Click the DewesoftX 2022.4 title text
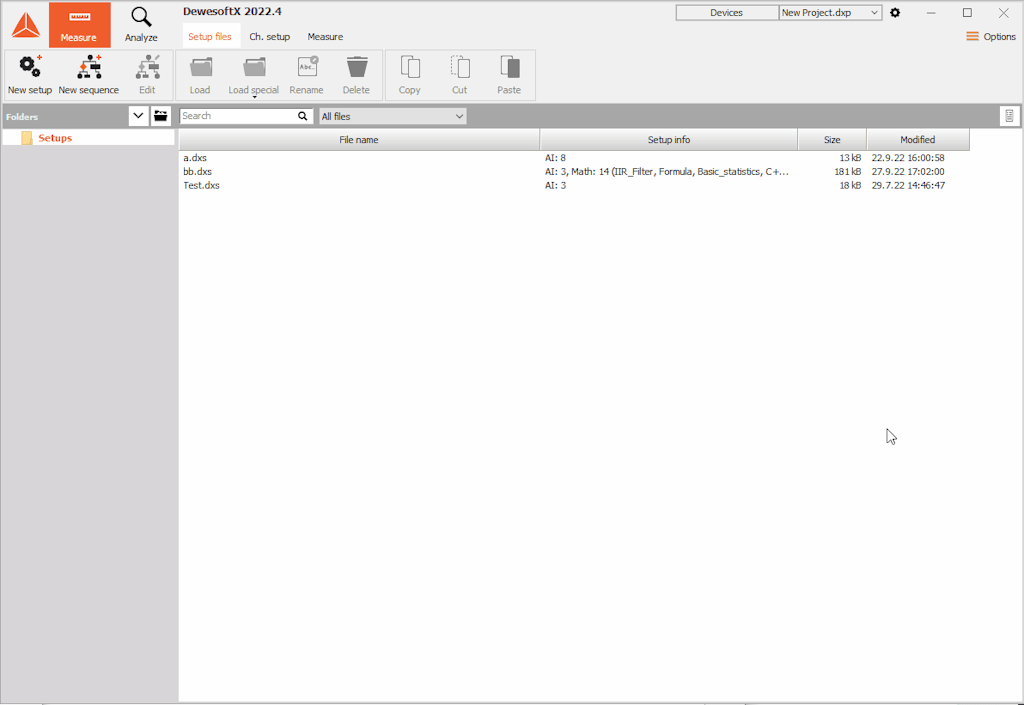 tap(232, 12)
